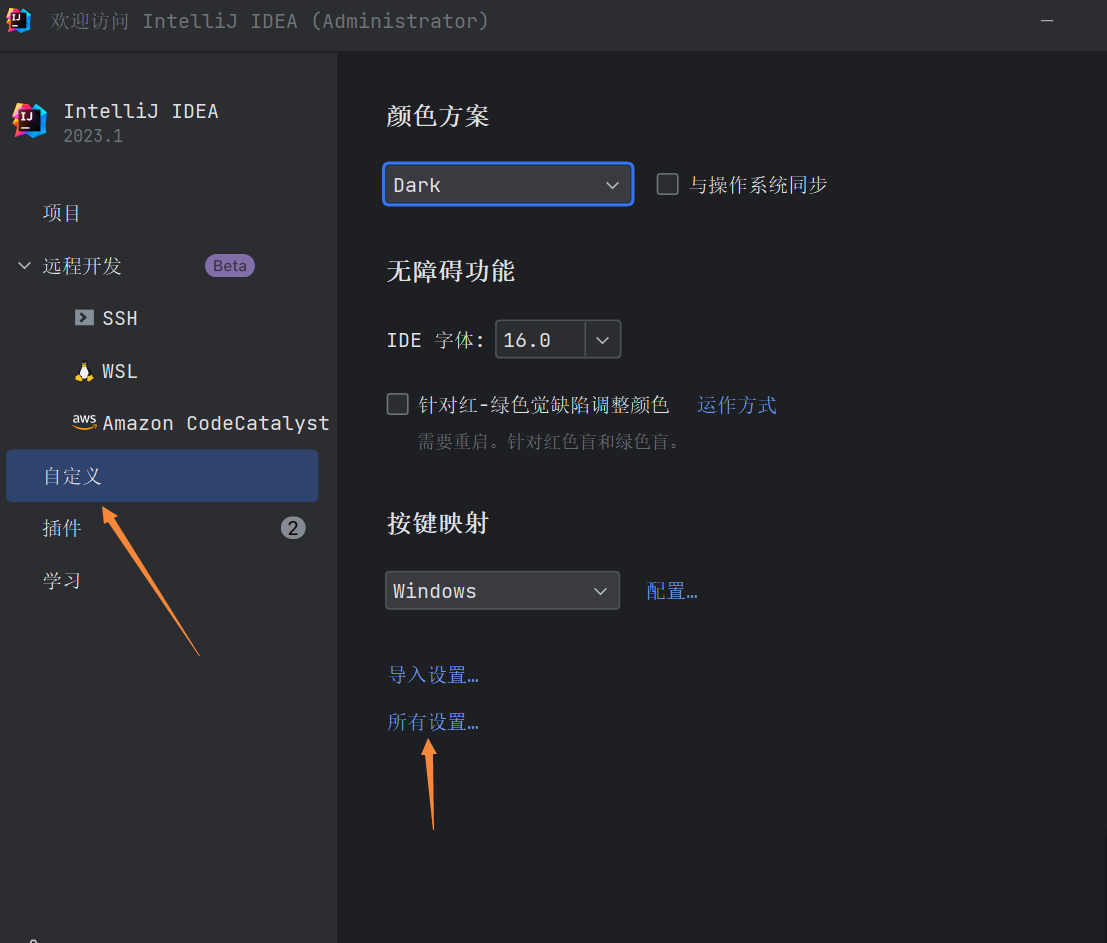Click the WSL penguin icon
1107x943 pixels.
coord(84,371)
